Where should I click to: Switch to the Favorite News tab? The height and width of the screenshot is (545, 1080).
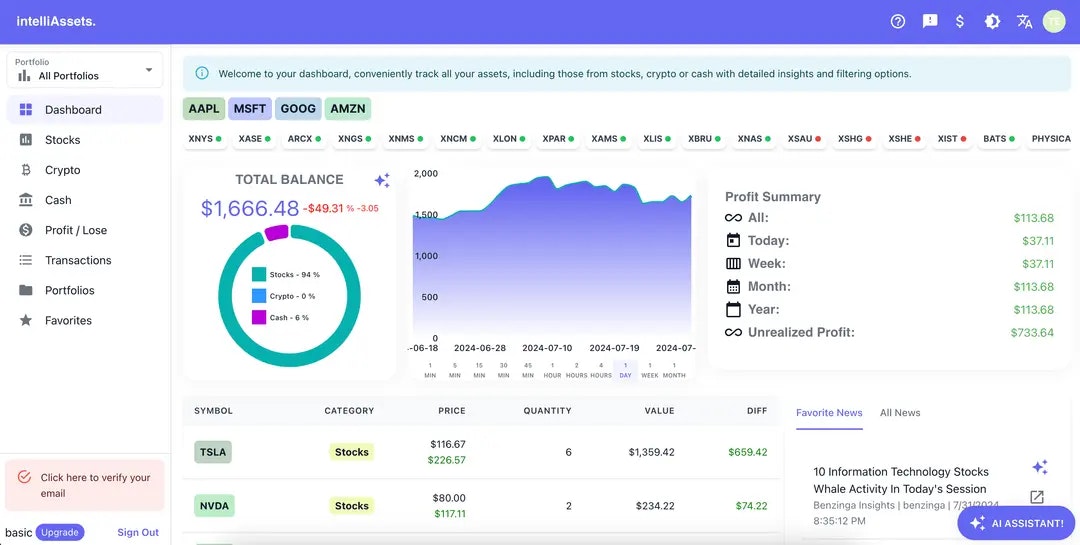tap(829, 413)
